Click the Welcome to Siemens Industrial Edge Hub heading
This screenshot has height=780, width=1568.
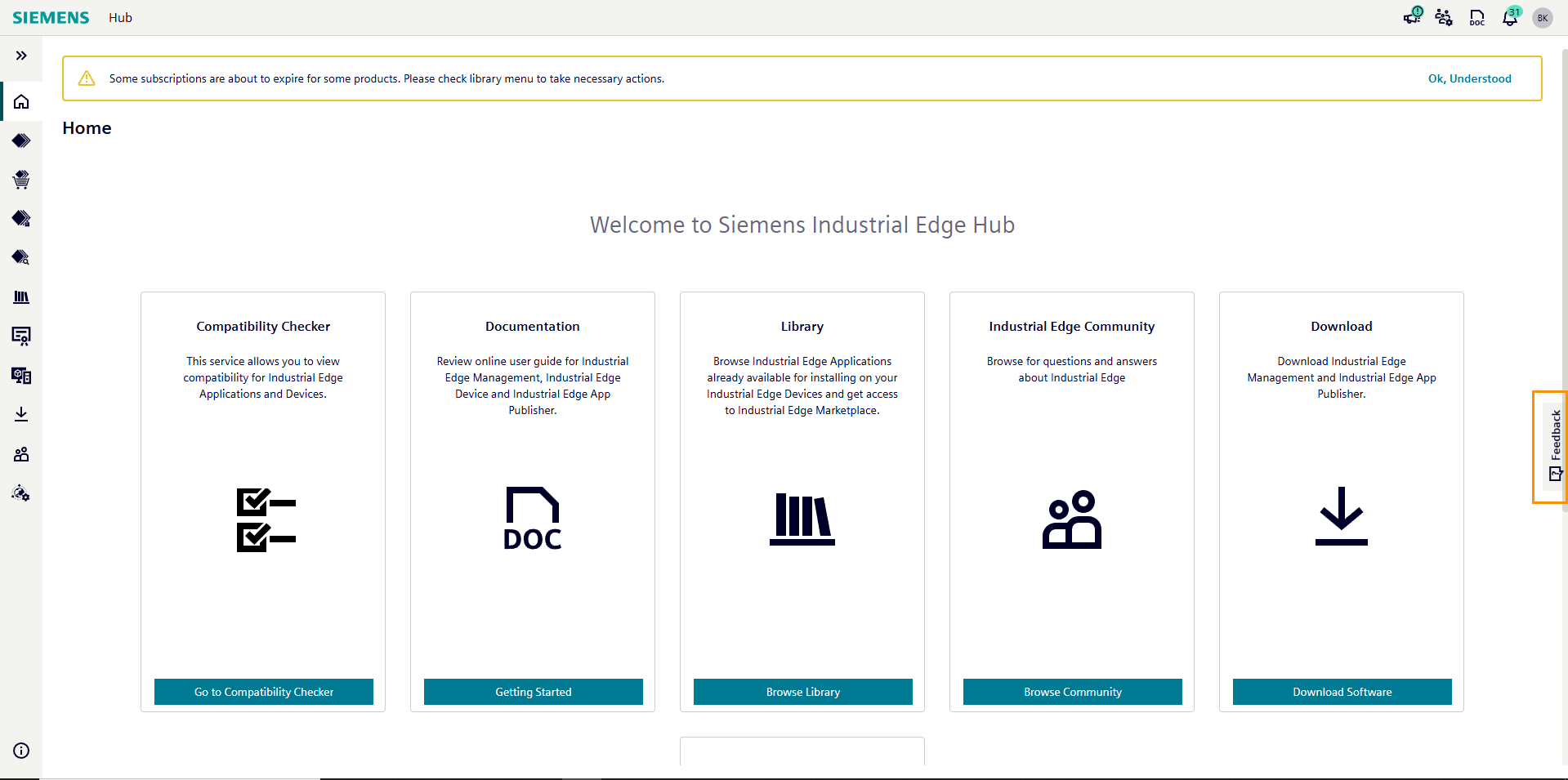pyautogui.click(x=802, y=225)
